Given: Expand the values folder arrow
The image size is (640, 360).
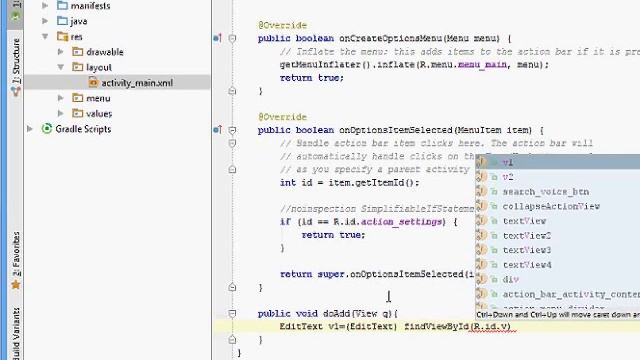Looking at the screenshot, I should click(x=60, y=113).
